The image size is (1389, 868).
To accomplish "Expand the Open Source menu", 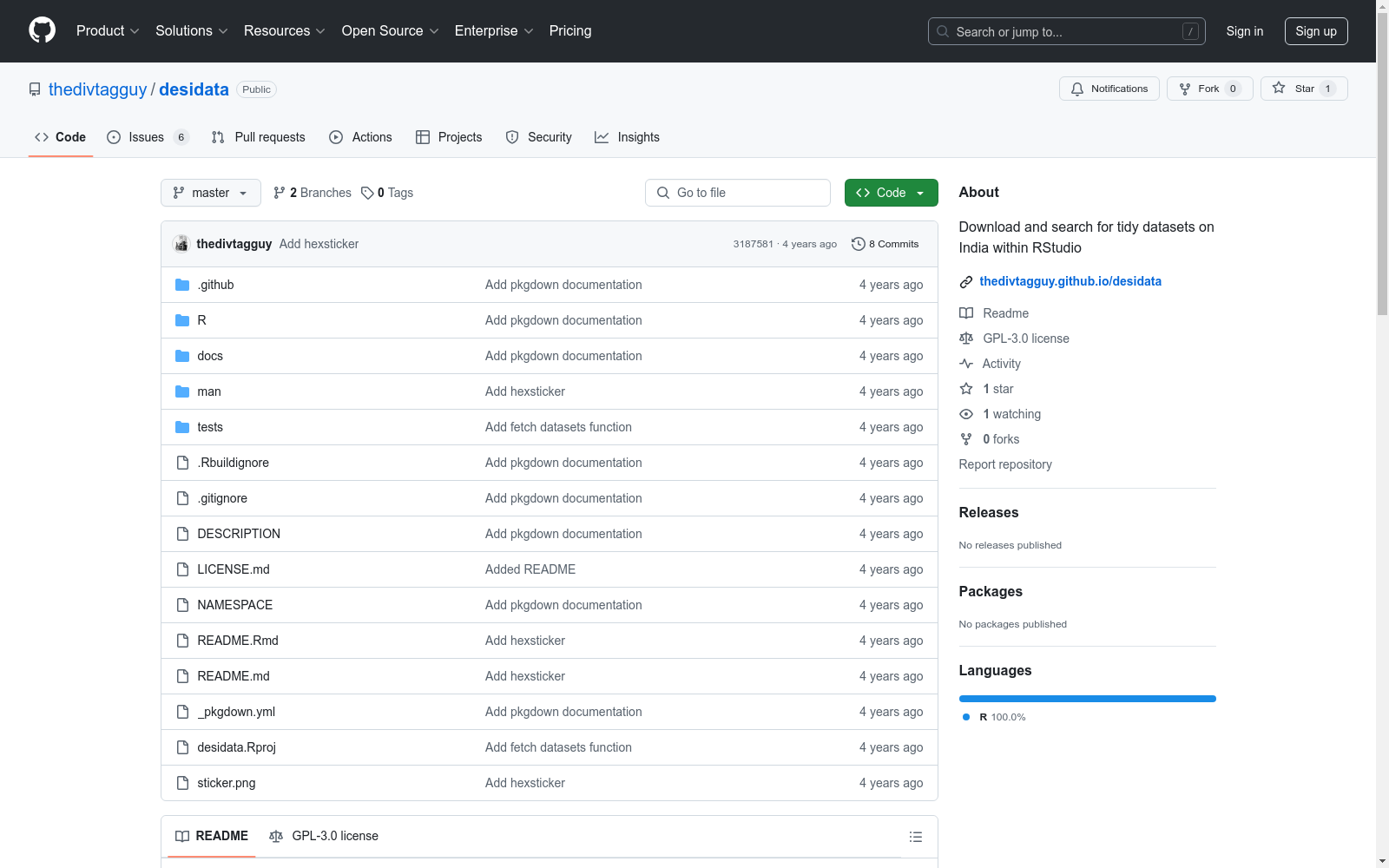I will (x=391, y=30).
